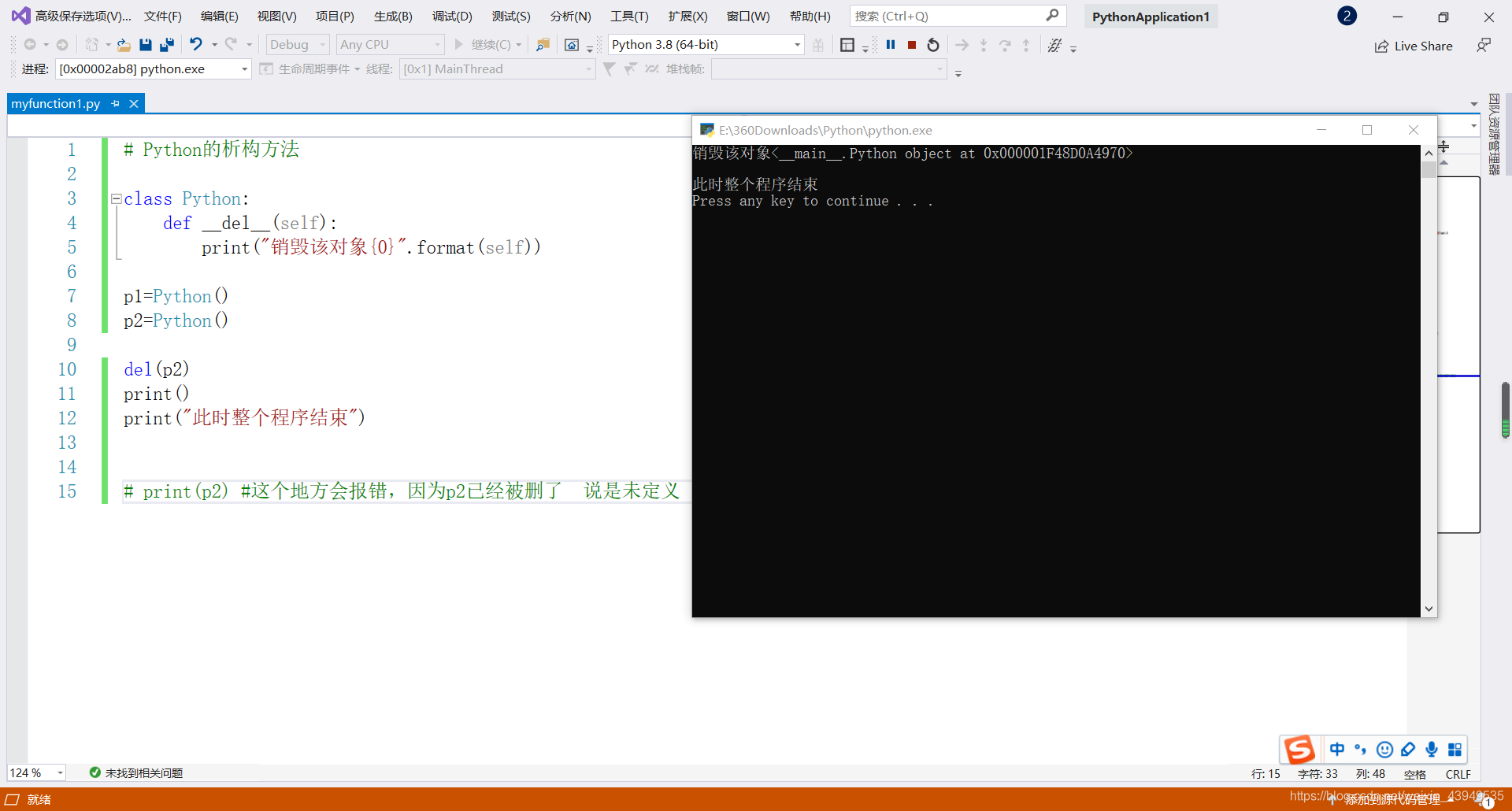The height and width of the screenshot is (811, 1512).
Task: Click the Redo arrow icon
Action: [x=231, y=45]
